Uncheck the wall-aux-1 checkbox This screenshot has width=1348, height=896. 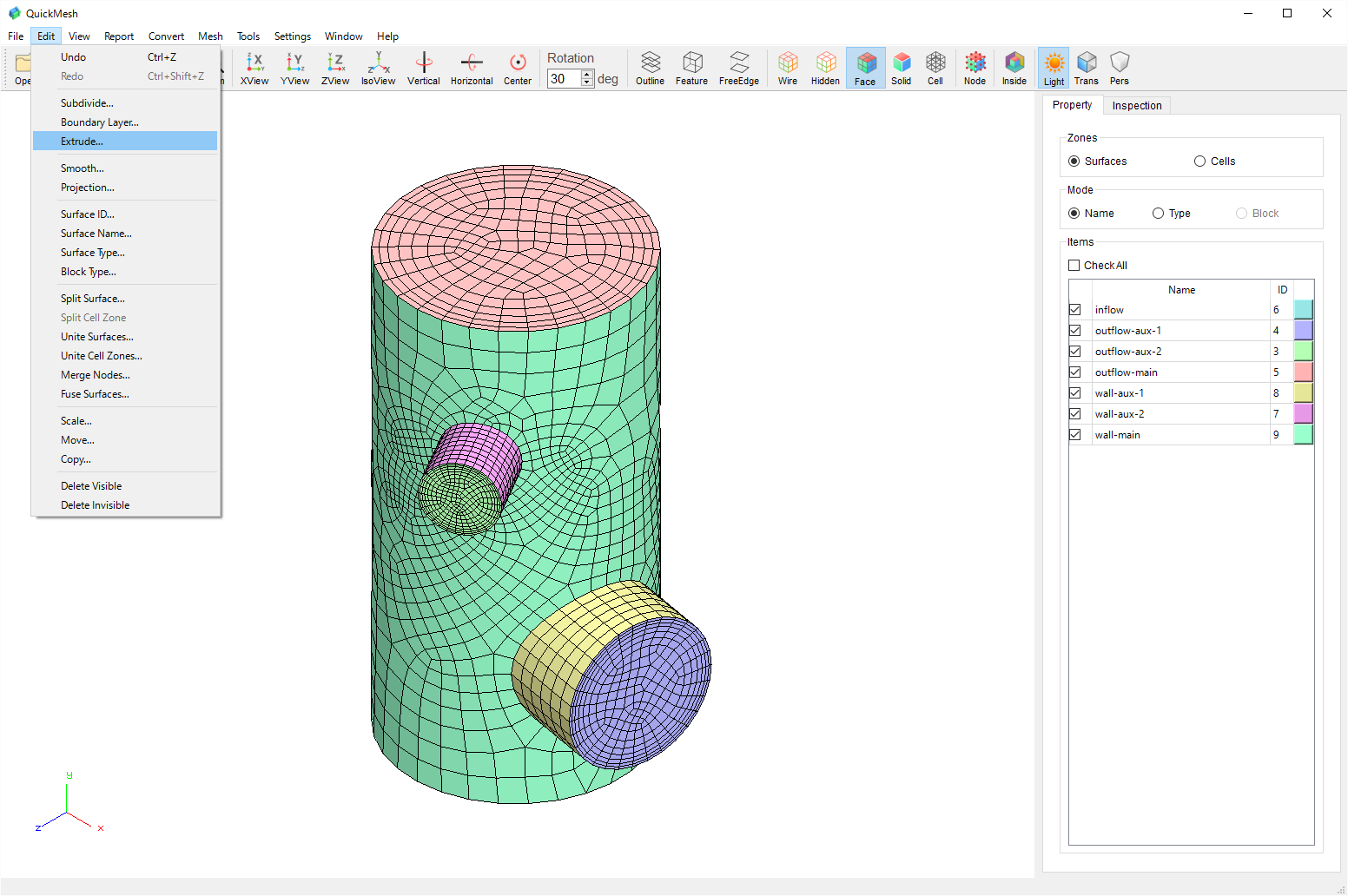point(1075,393)
